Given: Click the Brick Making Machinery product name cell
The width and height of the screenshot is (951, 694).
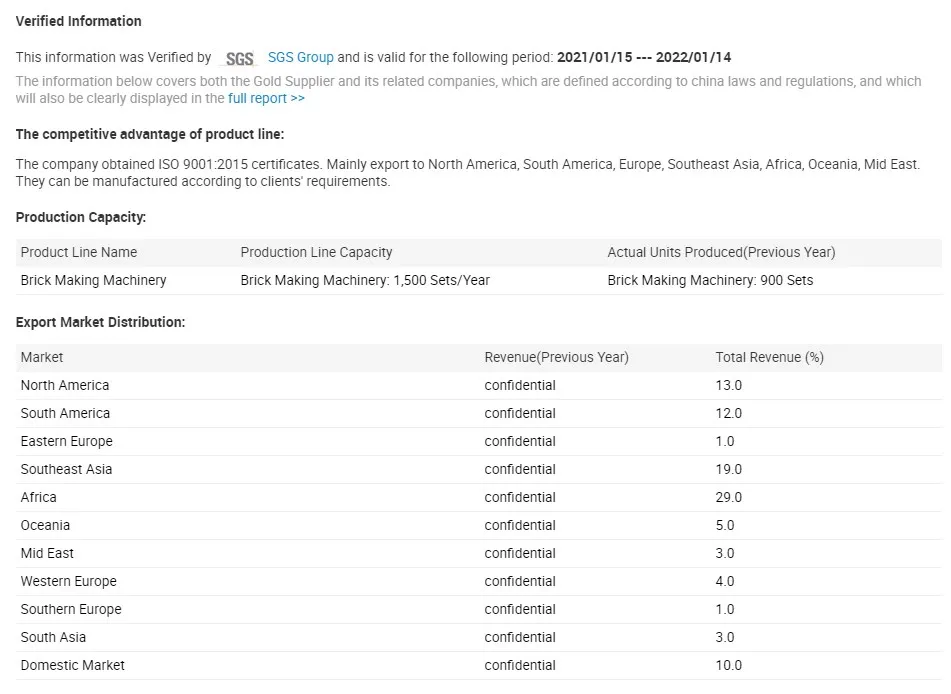Looking at the screenshot, I should [x=93, y=280].
